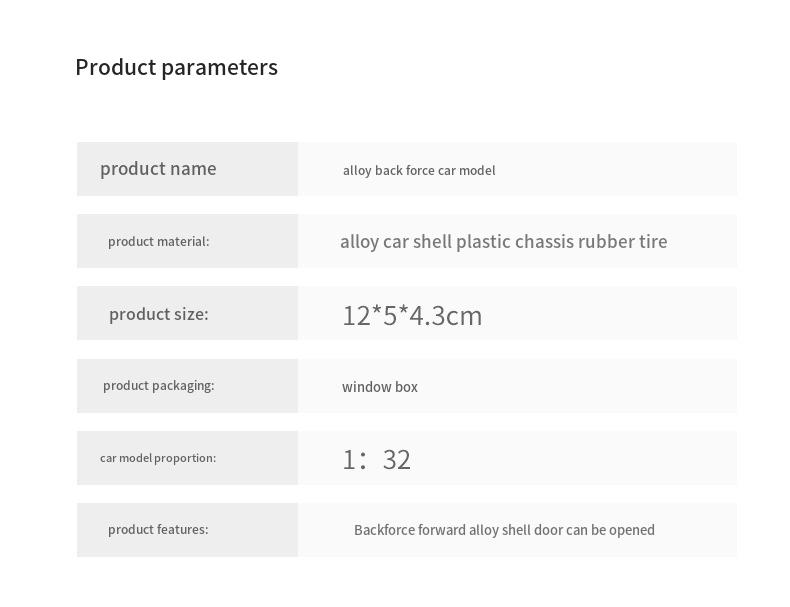Select the 1:32 proportion value
790x607 pixels.
[x=376, y=459]
